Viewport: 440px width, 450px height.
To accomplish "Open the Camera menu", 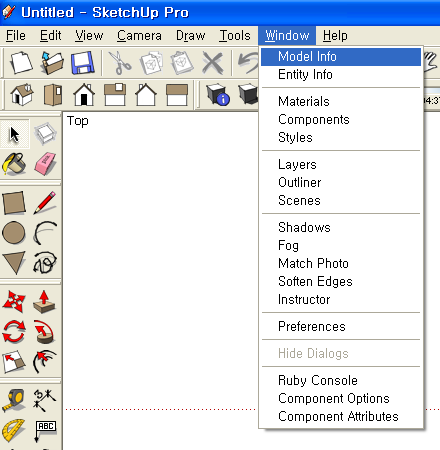I will (139, 36).
